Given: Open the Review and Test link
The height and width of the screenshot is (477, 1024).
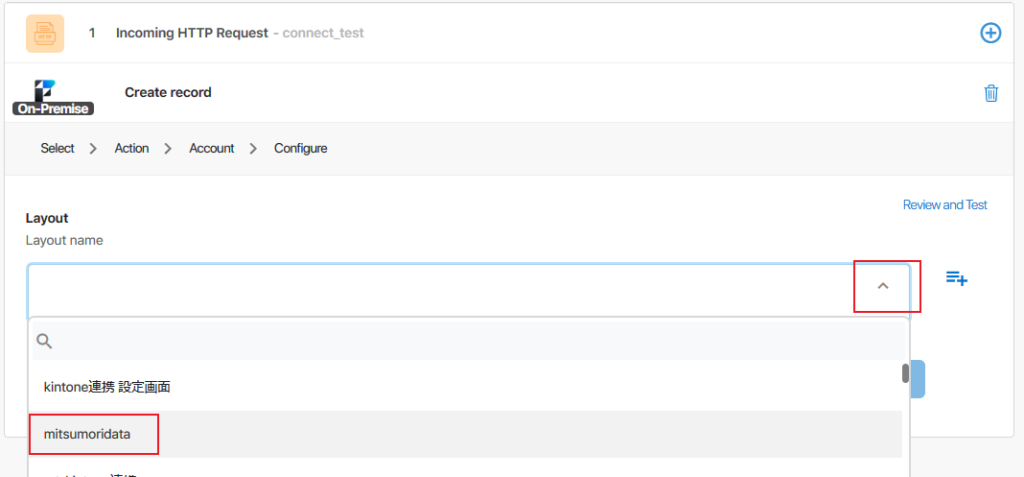Looking at the screenshot, I should pyautogui.click(x=944, y=205).
